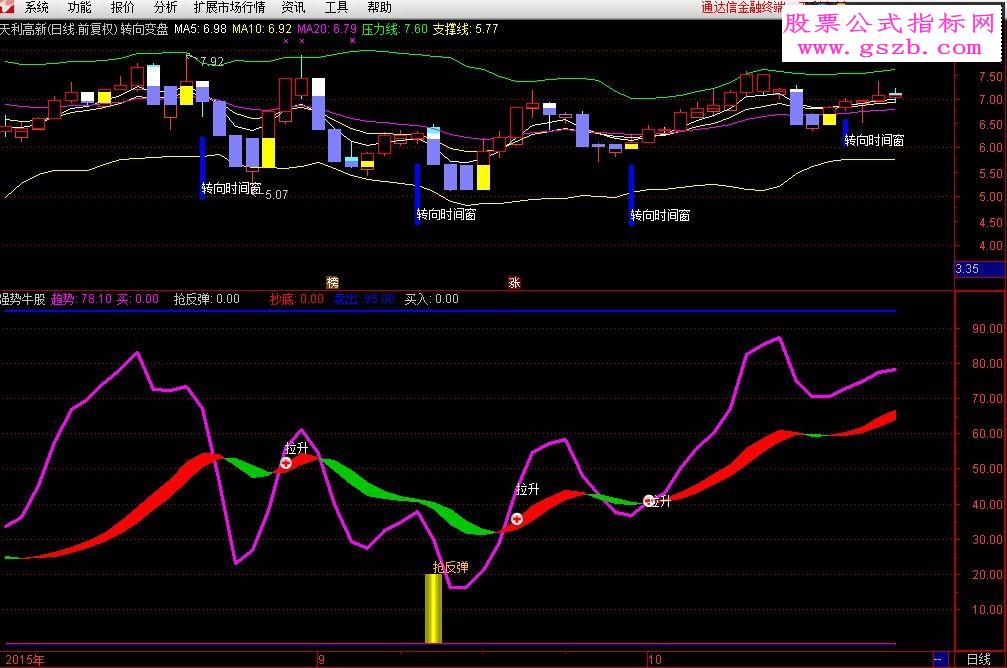The width and height of the screenshot is (1007, 668).
Task: Click the www.gszb.com link
Action: click(x=889, y=48)
